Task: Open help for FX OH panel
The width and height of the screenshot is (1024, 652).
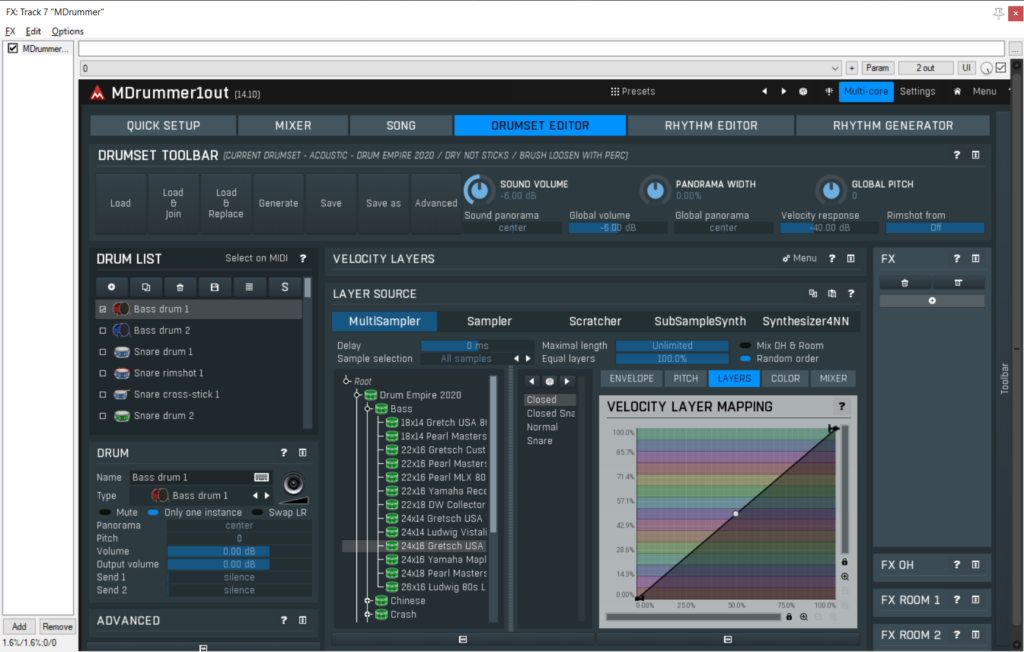Action: click(x=957, y=564)
